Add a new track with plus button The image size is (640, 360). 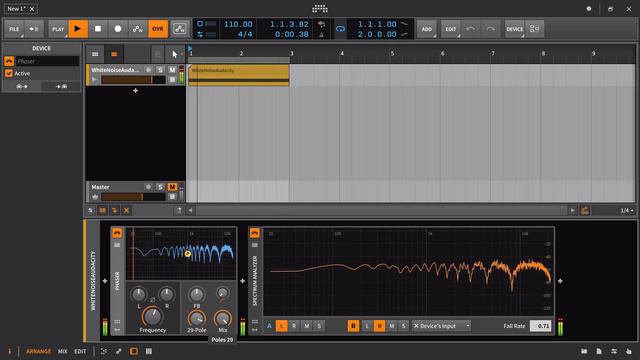click(x=136, y=91)
